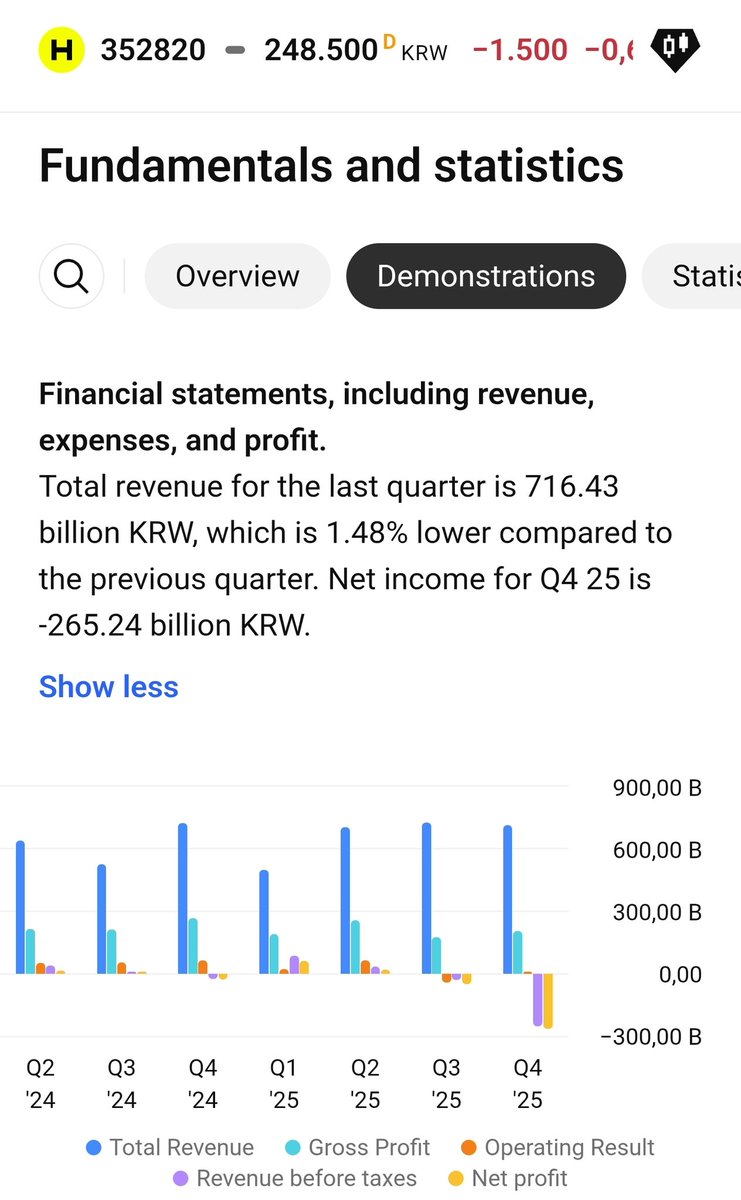Image resolution: width=741 pixels, height=1200 pixels.
Task: Tap the Fundamentals and statistics heading
Action: point(331,165)
